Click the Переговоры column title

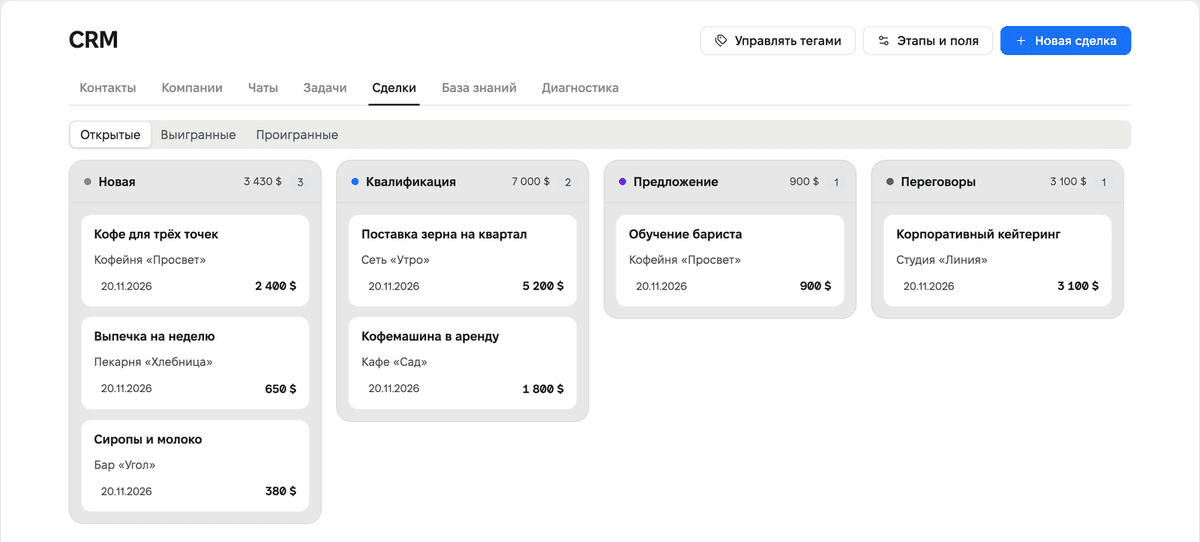point(938,182)
